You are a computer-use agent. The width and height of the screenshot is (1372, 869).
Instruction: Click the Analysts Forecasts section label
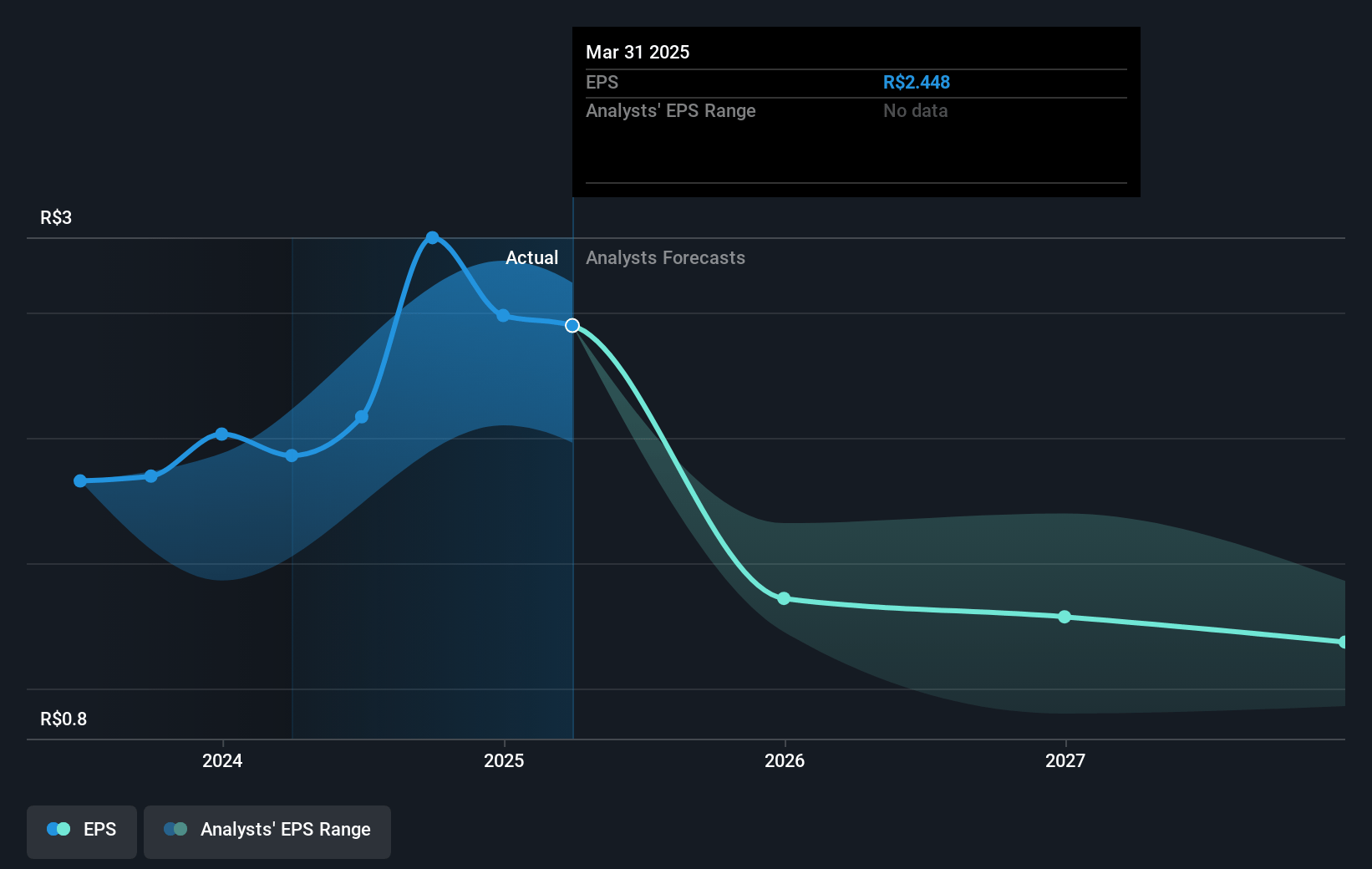[665, 257]
